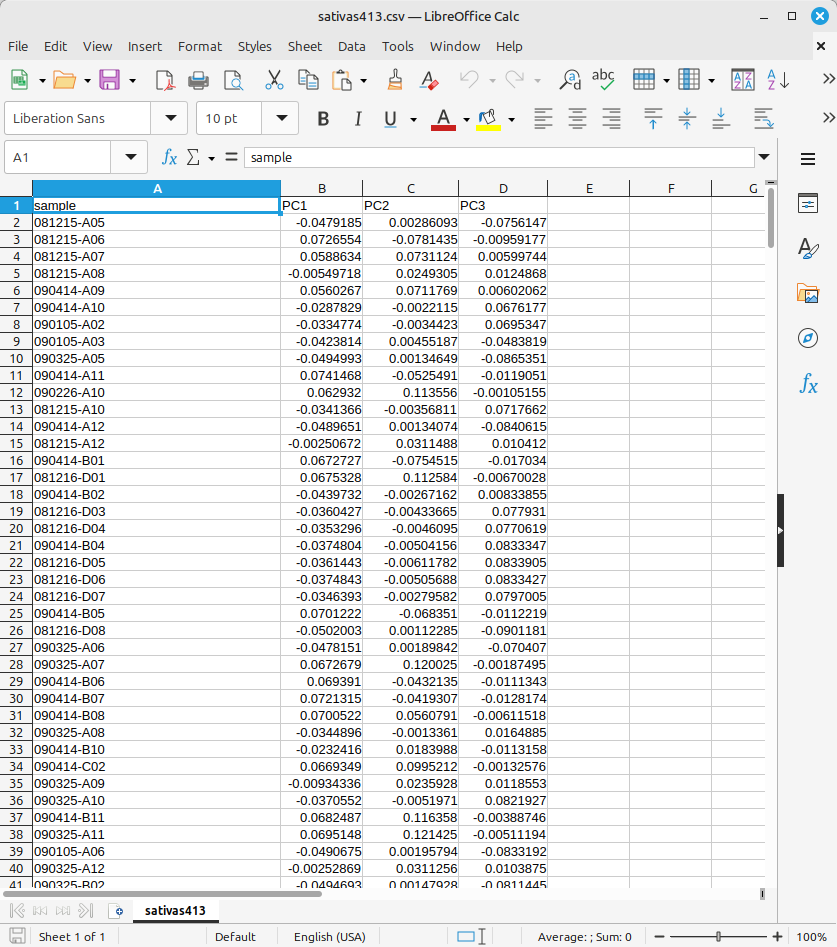Screen dimensions: 837x947
Task: Click the formula input line
Action: click(498, 157)
